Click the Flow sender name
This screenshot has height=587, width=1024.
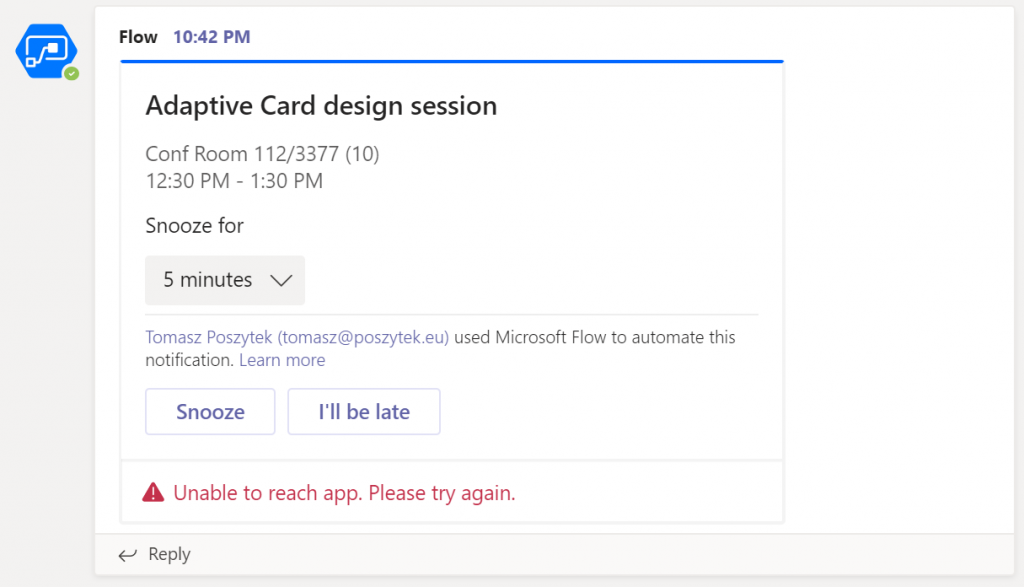138,37
